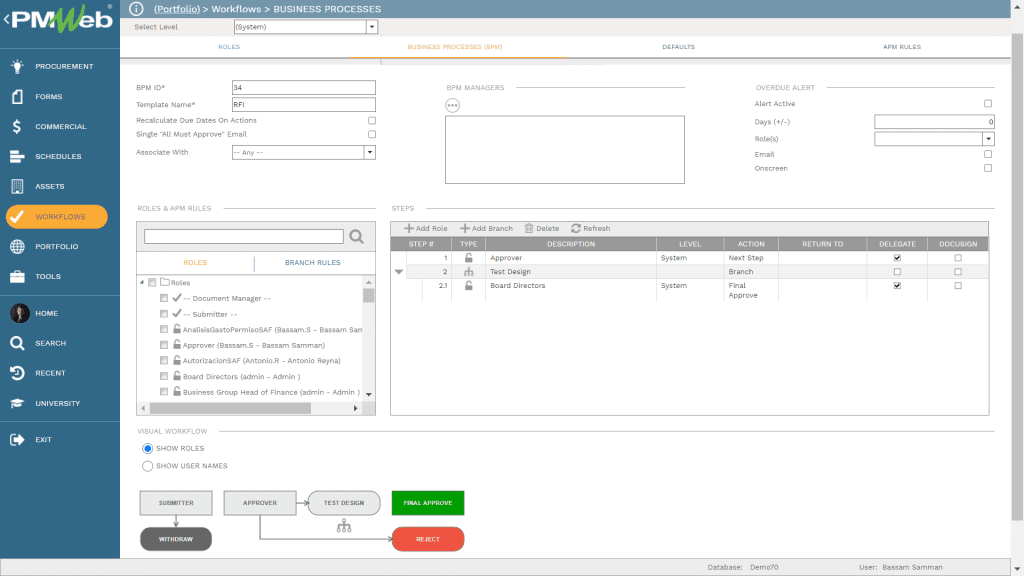Screen dimensions: 1024x576
Task: Open the overdue Role(s) dropdown
Action: [988, 138]
